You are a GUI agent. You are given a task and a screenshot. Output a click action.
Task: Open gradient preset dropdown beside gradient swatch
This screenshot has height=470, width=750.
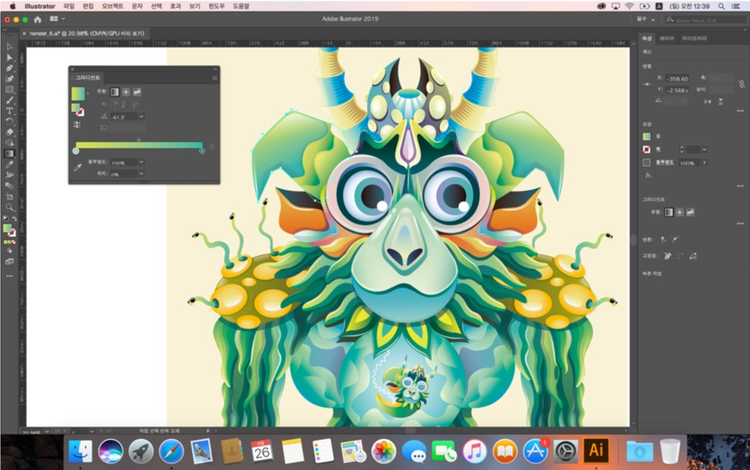point(88,94)
